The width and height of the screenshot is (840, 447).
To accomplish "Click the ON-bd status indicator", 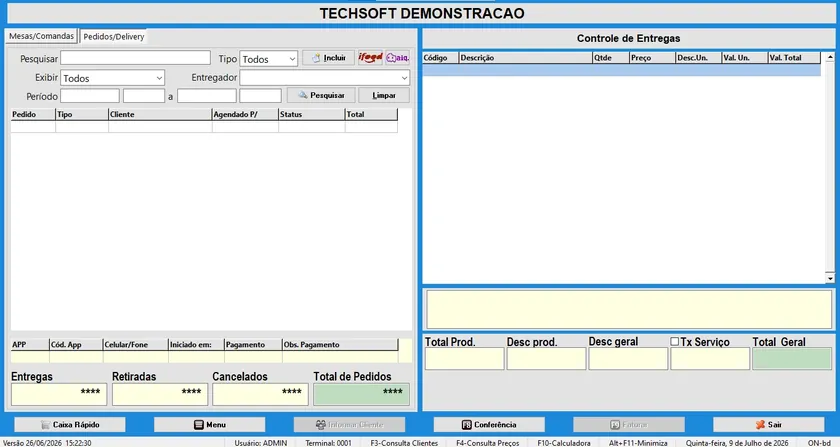I will tap(819, 443).
